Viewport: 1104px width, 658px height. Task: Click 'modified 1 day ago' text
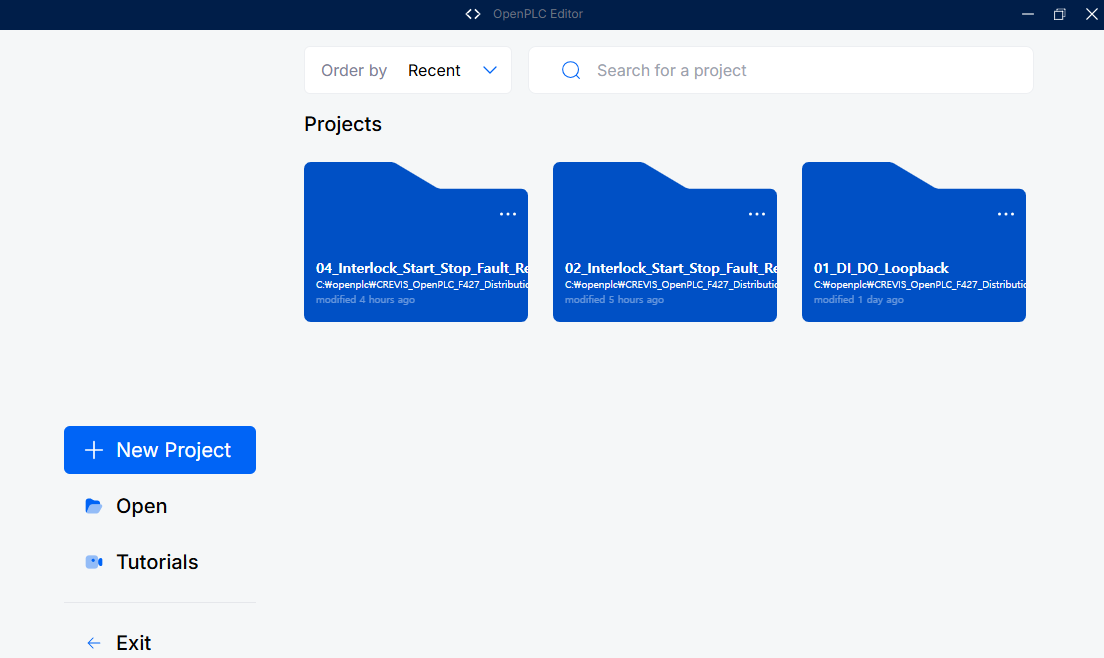tap(858, 300)
